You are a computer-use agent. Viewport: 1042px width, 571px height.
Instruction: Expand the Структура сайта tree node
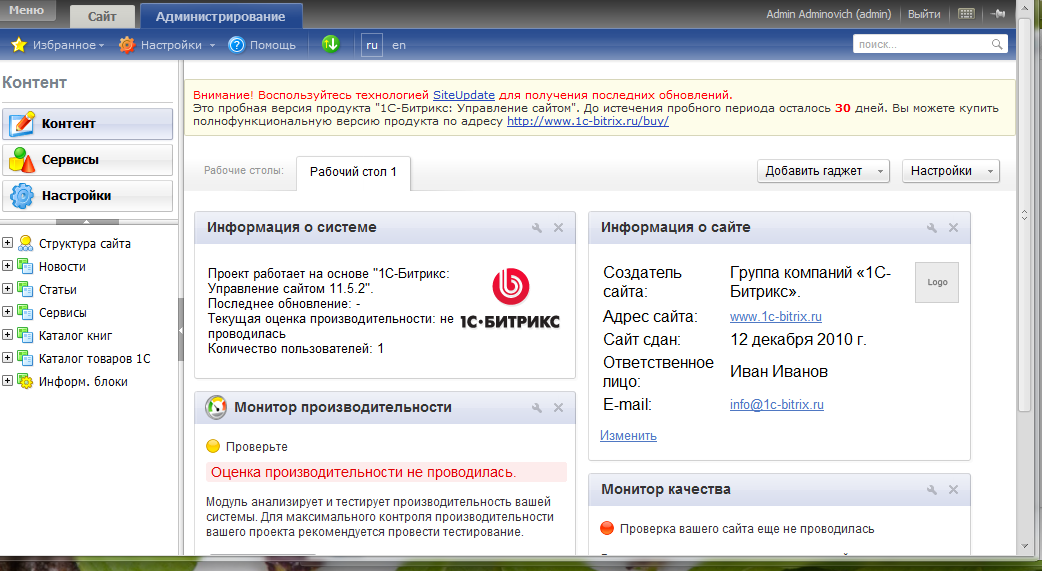click(7, 243)
